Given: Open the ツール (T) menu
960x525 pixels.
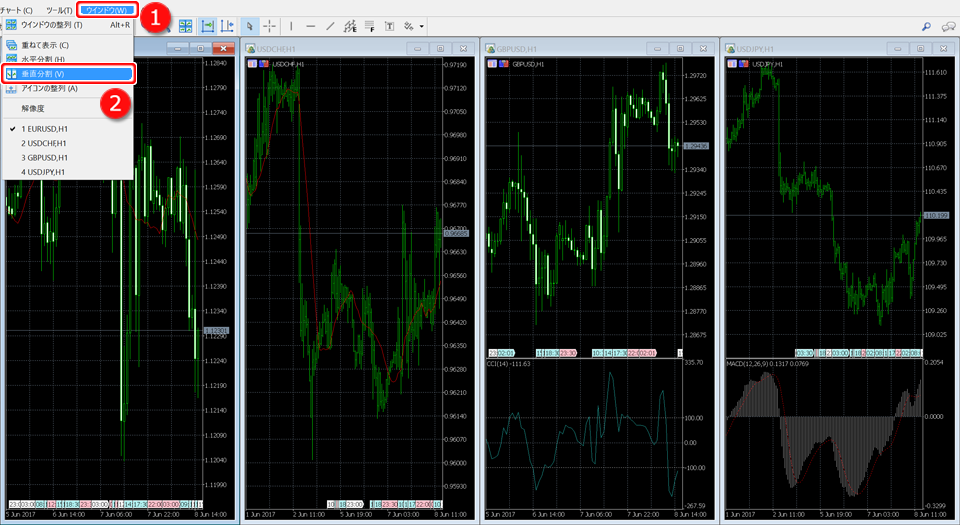Looking at the screenshot, I should pyautogui.click(x=59, y=9).
